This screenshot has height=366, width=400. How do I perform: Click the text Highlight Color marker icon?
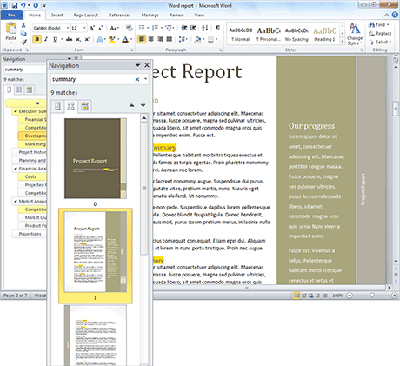112,39
